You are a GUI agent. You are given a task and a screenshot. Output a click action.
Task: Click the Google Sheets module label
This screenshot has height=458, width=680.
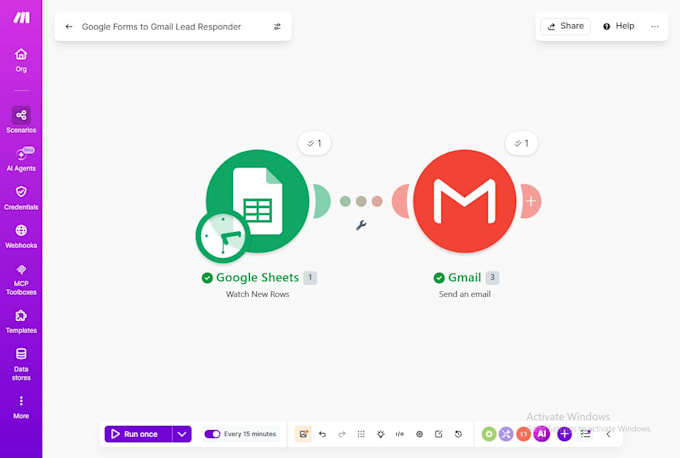pos(258,278)
